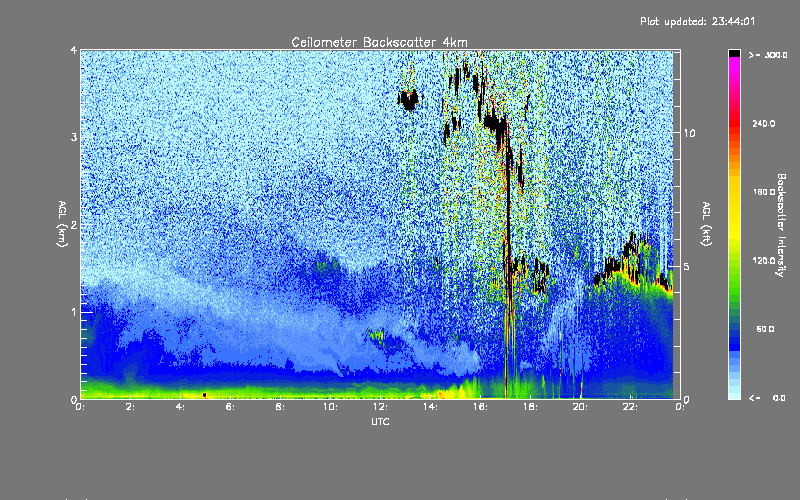
Task: Click the '60.0' colorbar value
Action: [x=765, y=329]
